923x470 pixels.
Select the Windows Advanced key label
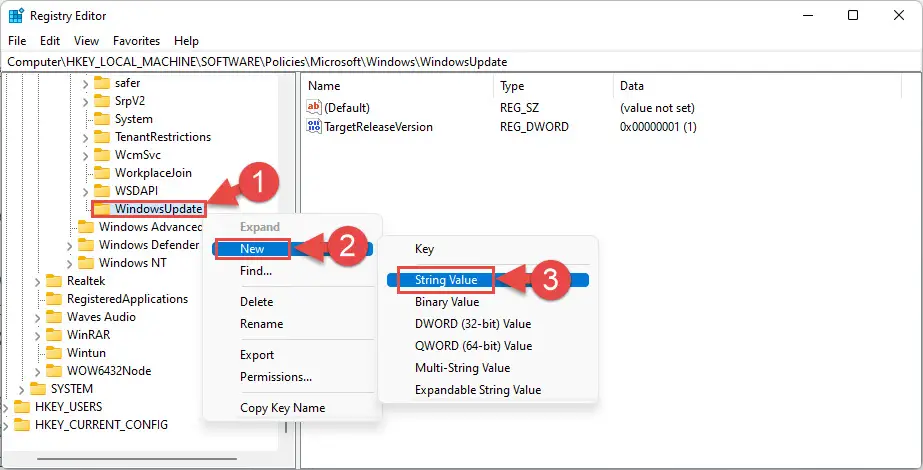(151, 227)
